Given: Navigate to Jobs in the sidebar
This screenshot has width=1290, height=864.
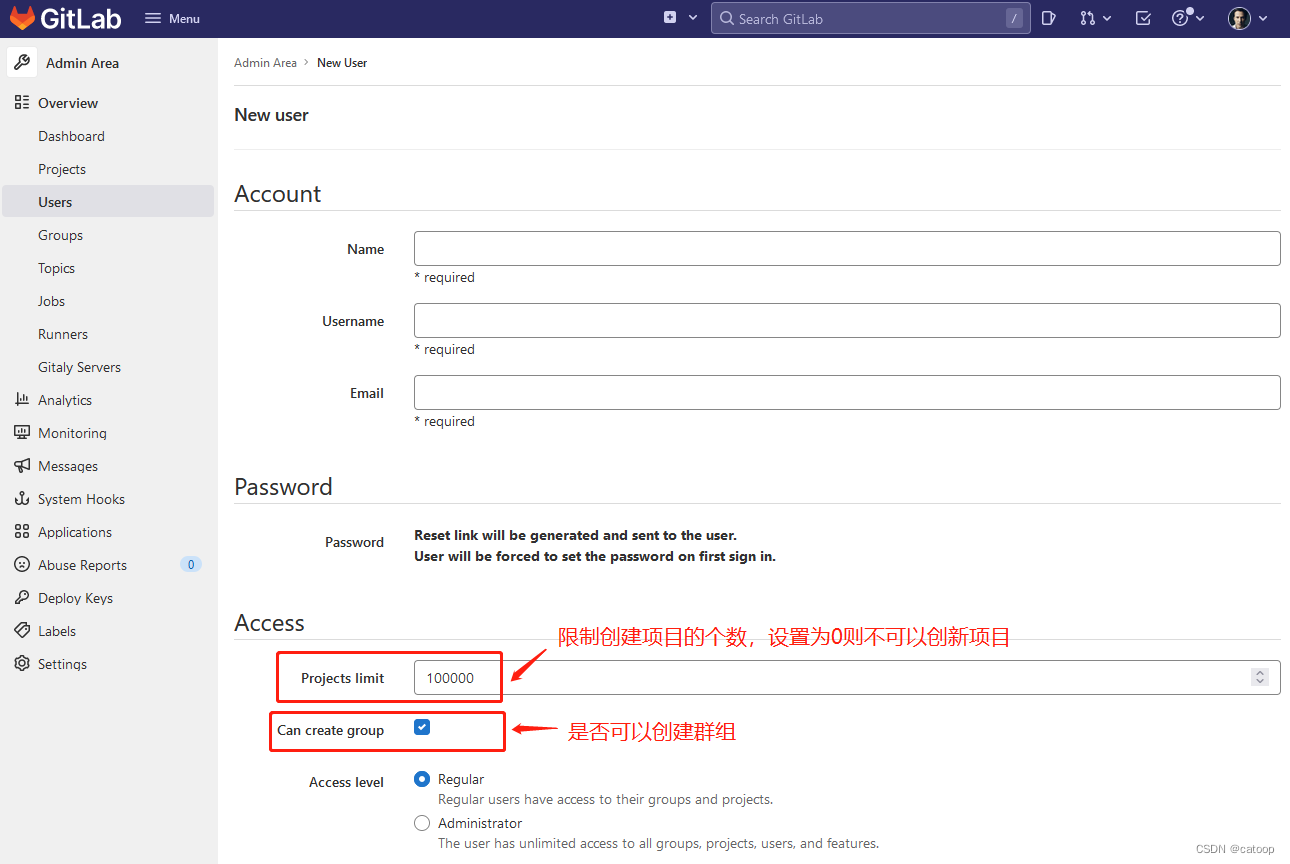Looking at the screenshot, I should coord(51,301).
